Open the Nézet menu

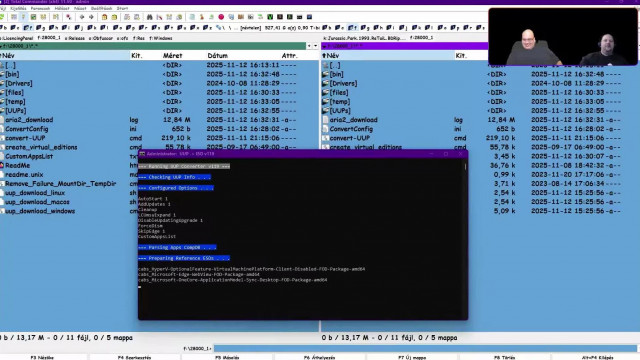coord(80,8)
